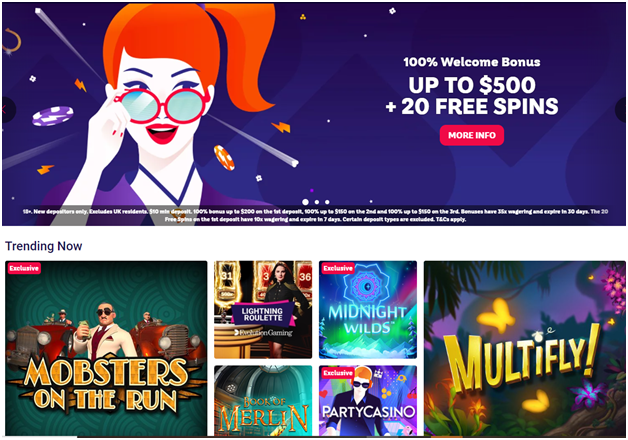
Task: Click Exclusive badge on PartyCasino tile
Action: point(338,373)
